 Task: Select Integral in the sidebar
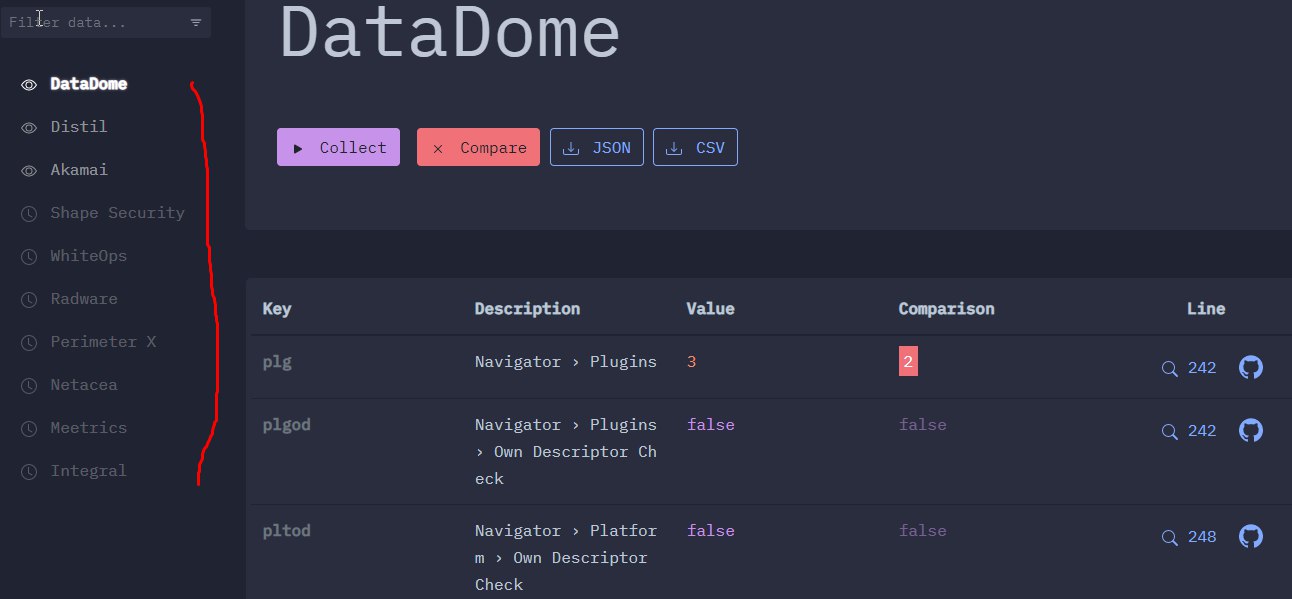pos(89,471)
